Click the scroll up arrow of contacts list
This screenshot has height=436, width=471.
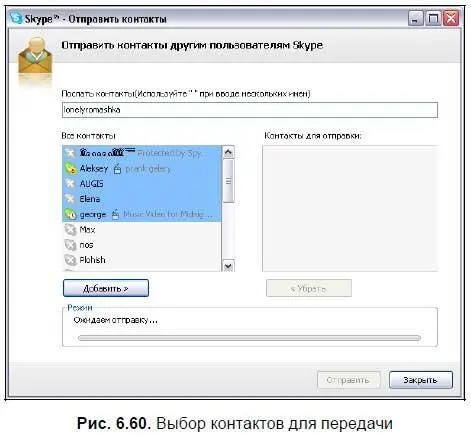(228, 152)
